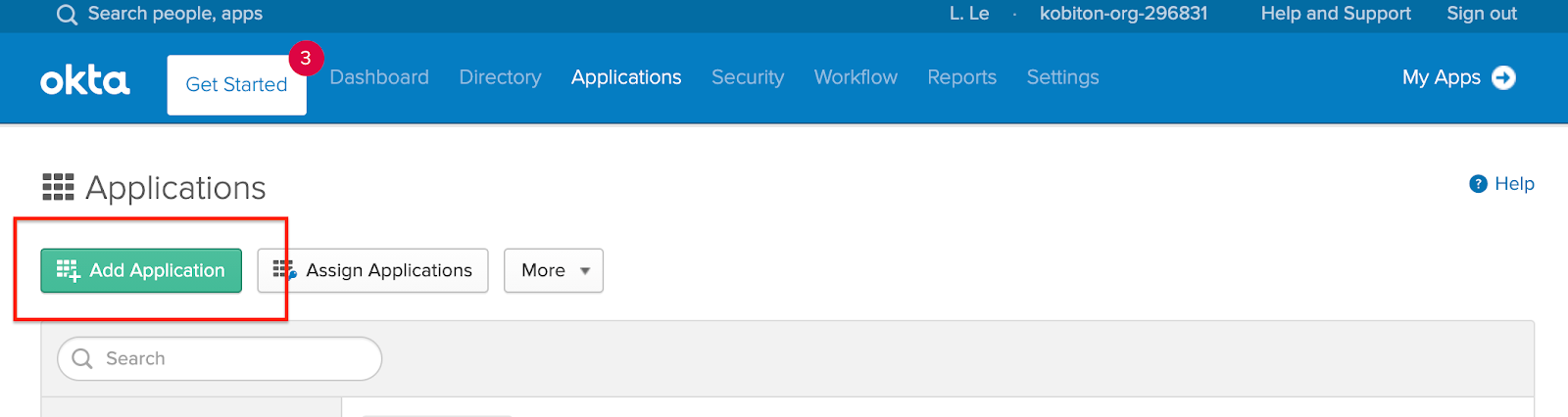Click the icon on Assign Applications button
Viewport: 1568px width, 417px height.
pos(284,269)
